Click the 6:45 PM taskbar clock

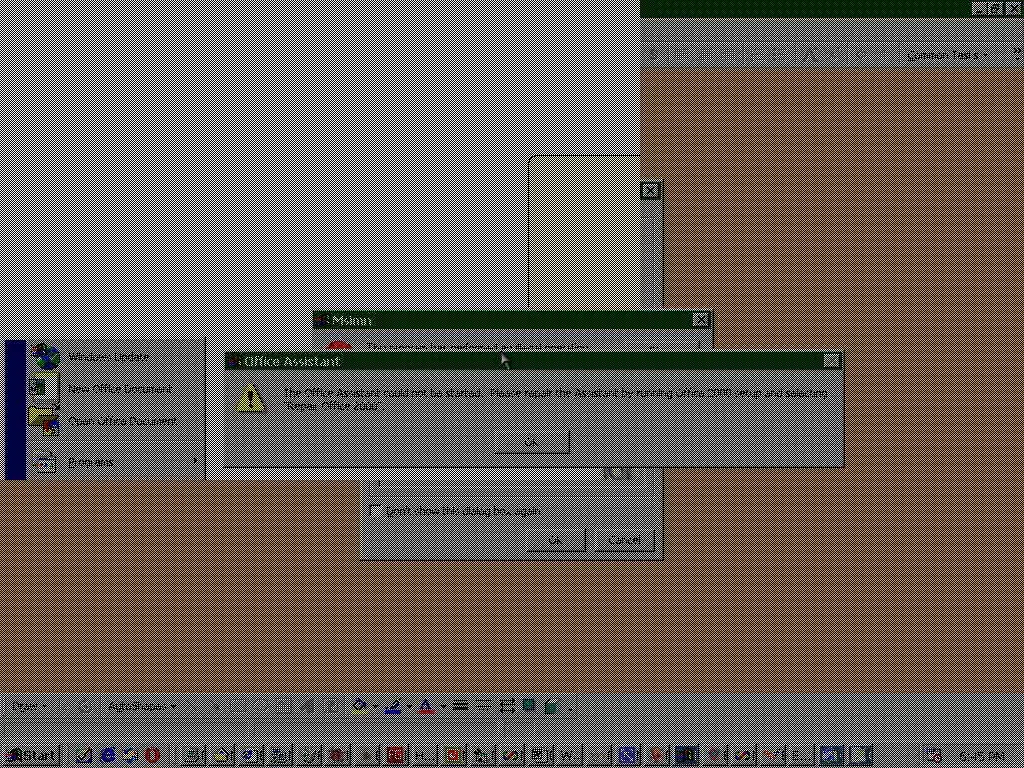pos(982,756)
